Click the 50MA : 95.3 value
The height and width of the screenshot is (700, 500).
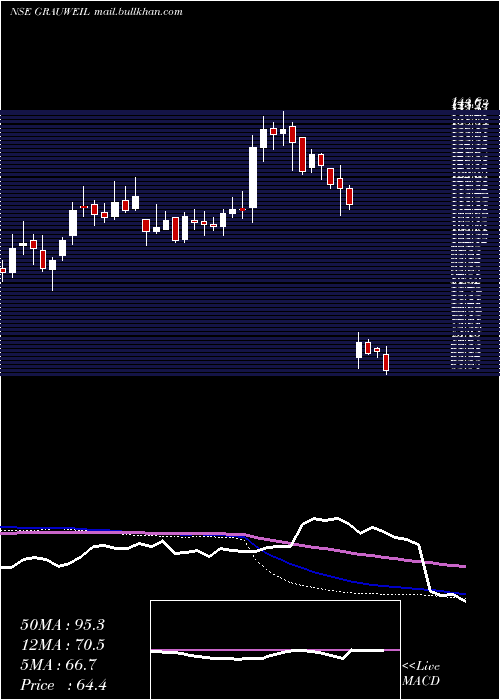[x=62, y=625]
